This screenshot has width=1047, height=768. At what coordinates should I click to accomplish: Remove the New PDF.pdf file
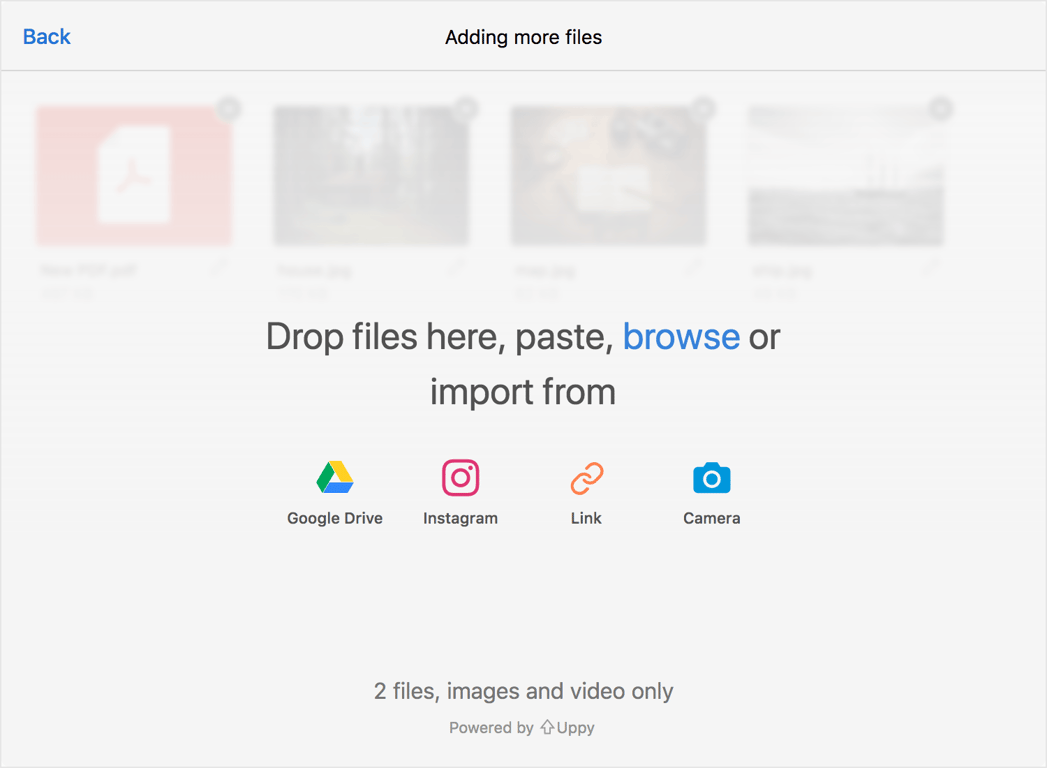tap(228, 108)
